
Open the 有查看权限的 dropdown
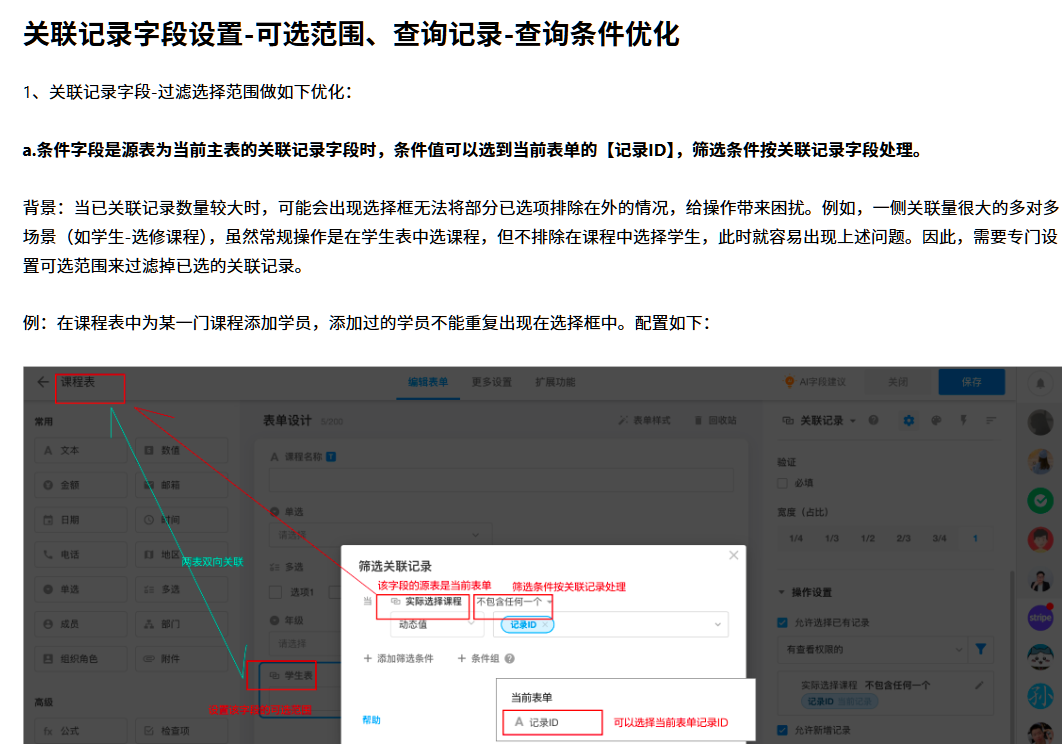click(873, 649)
